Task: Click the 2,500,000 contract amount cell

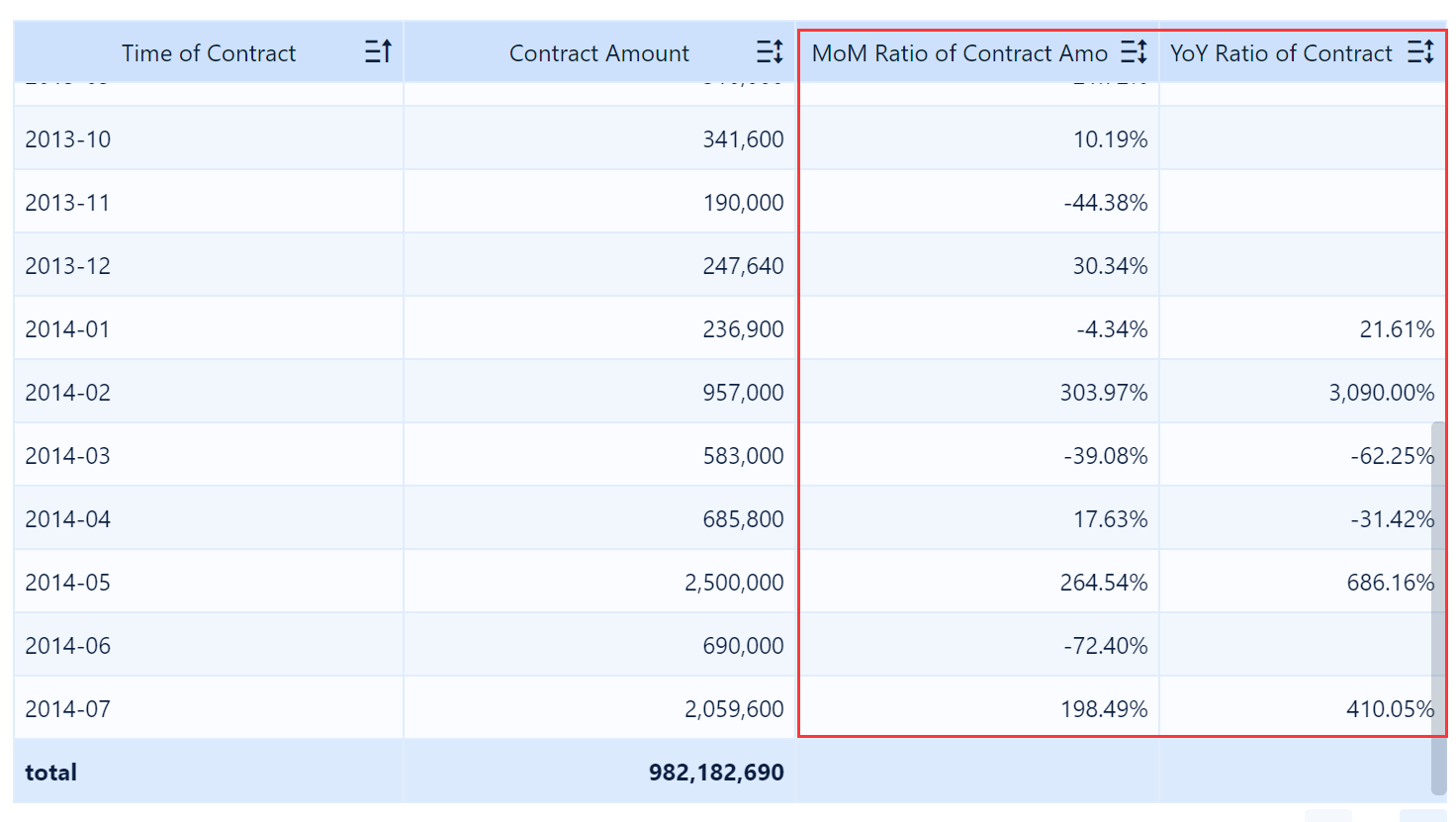Action: pyautogui.click(x=734, y=583)
